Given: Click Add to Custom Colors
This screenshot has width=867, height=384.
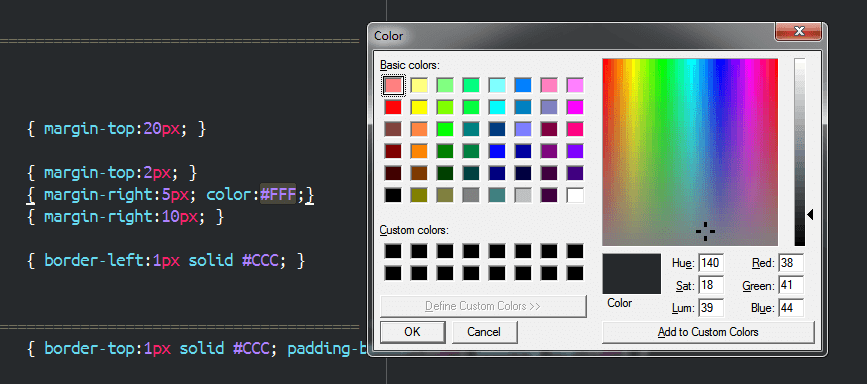Looking at the screenshot, I should (708, 332).
